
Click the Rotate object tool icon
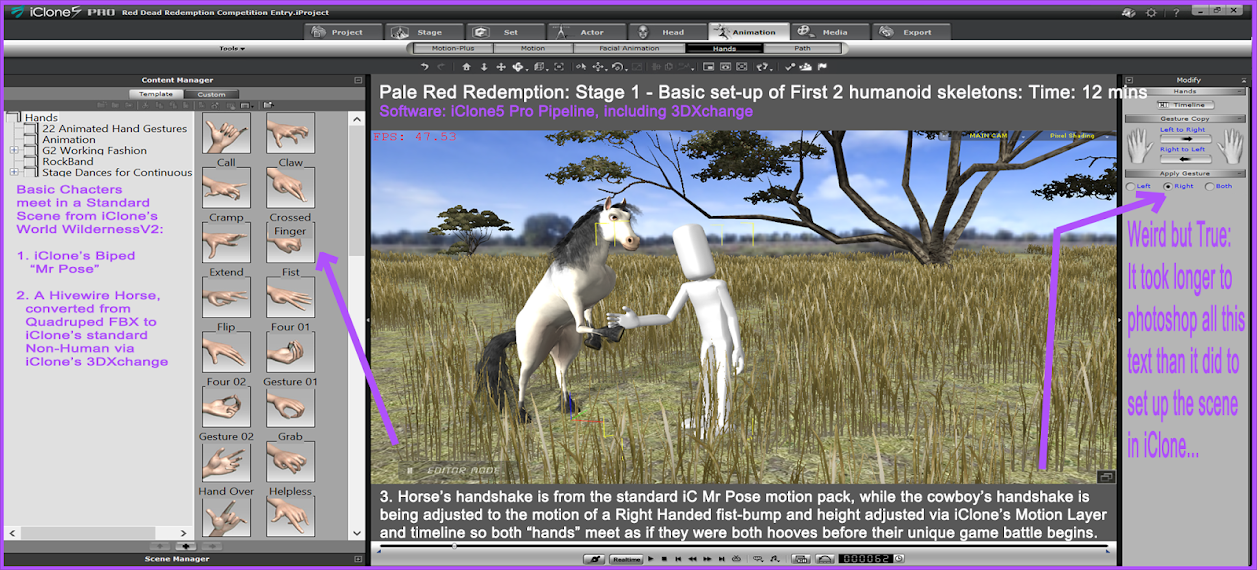tap(617, 67)
